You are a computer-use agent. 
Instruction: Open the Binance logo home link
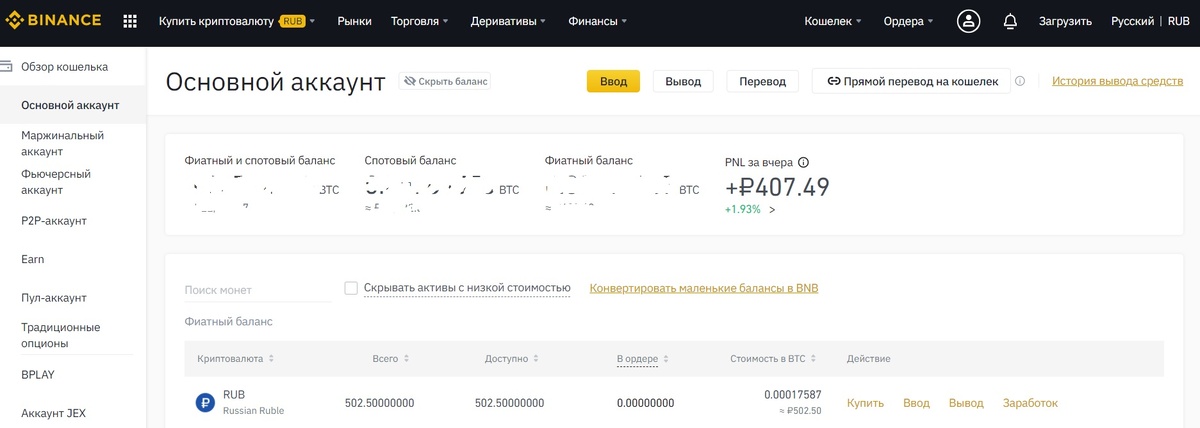coord(54,21)
